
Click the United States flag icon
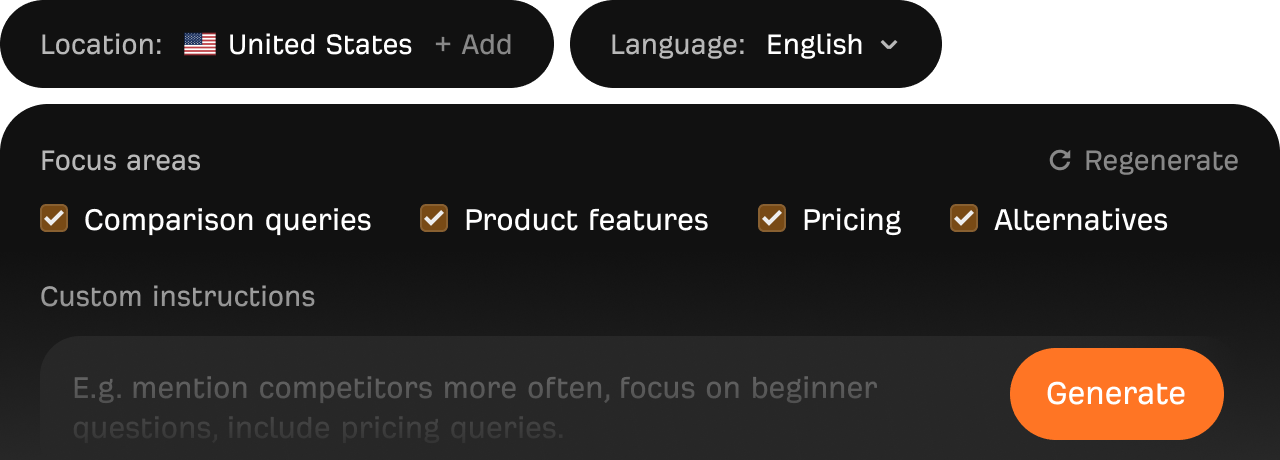(200, 45)
